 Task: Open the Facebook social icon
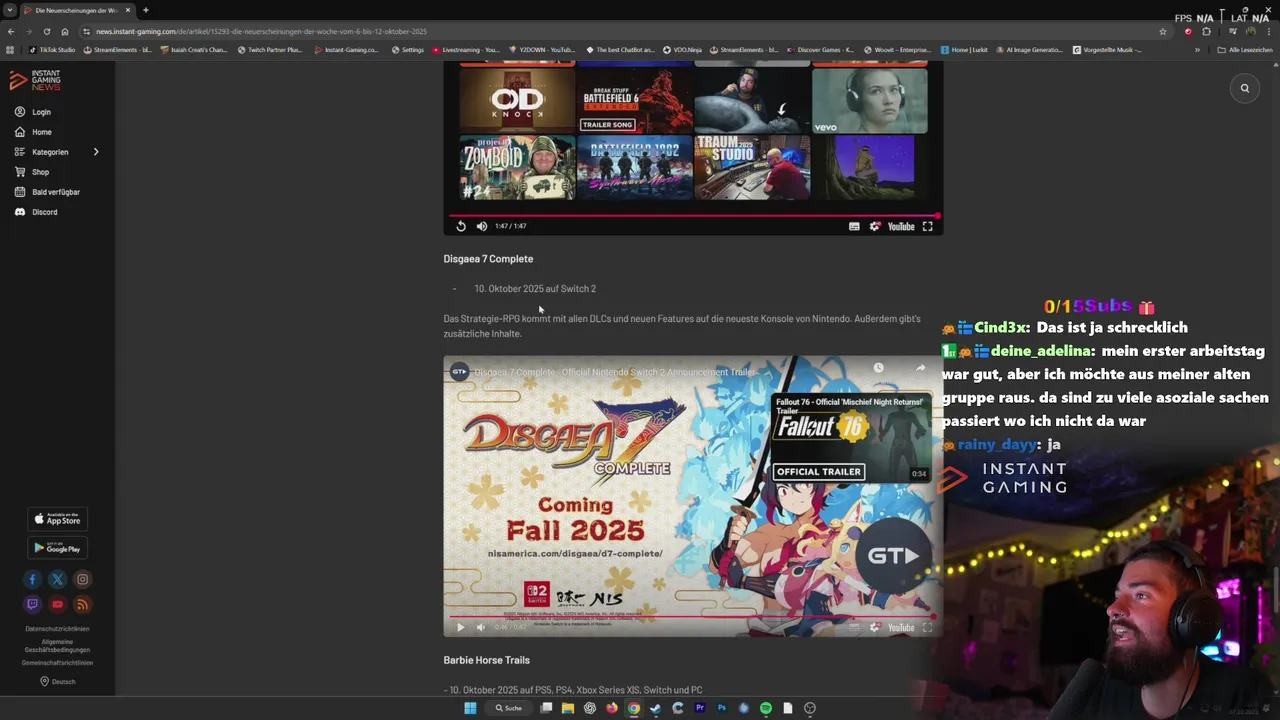32,579
